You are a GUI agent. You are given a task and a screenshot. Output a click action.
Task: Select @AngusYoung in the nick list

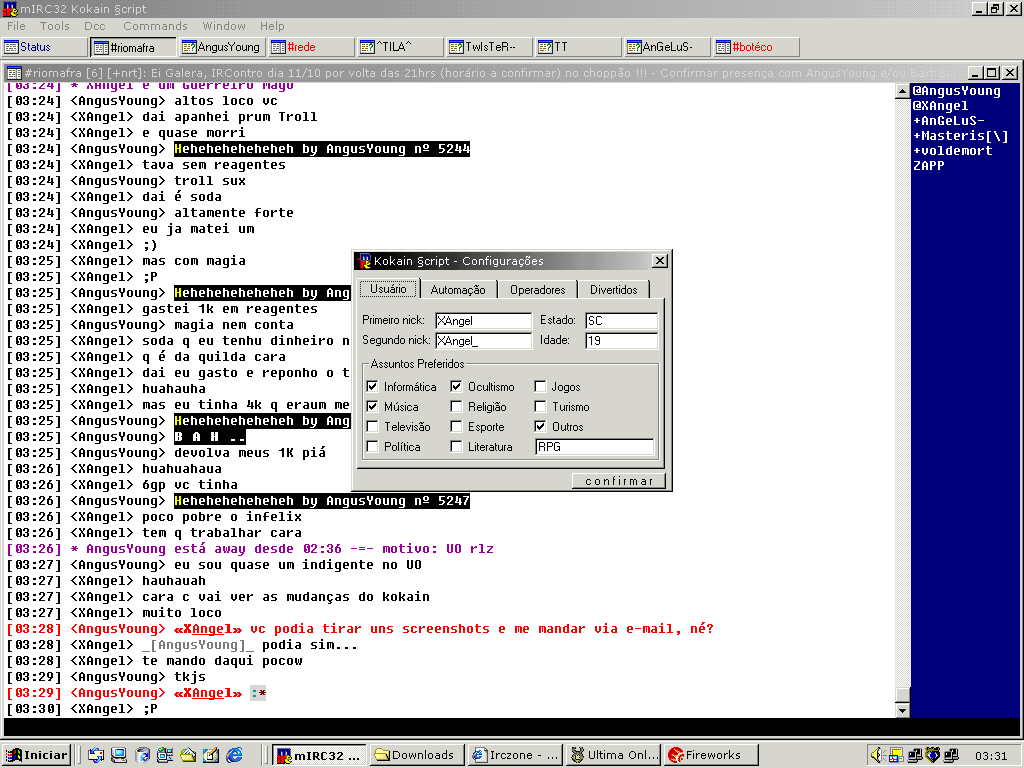(957, 91)
